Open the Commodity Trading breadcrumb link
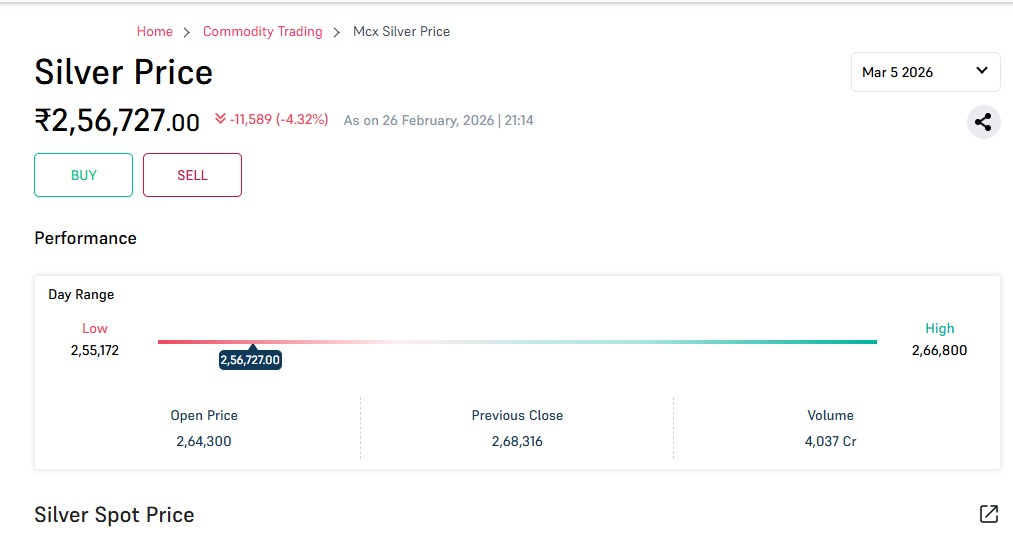This screenshot has height=549, width=1013. click(x=262, y=32)
